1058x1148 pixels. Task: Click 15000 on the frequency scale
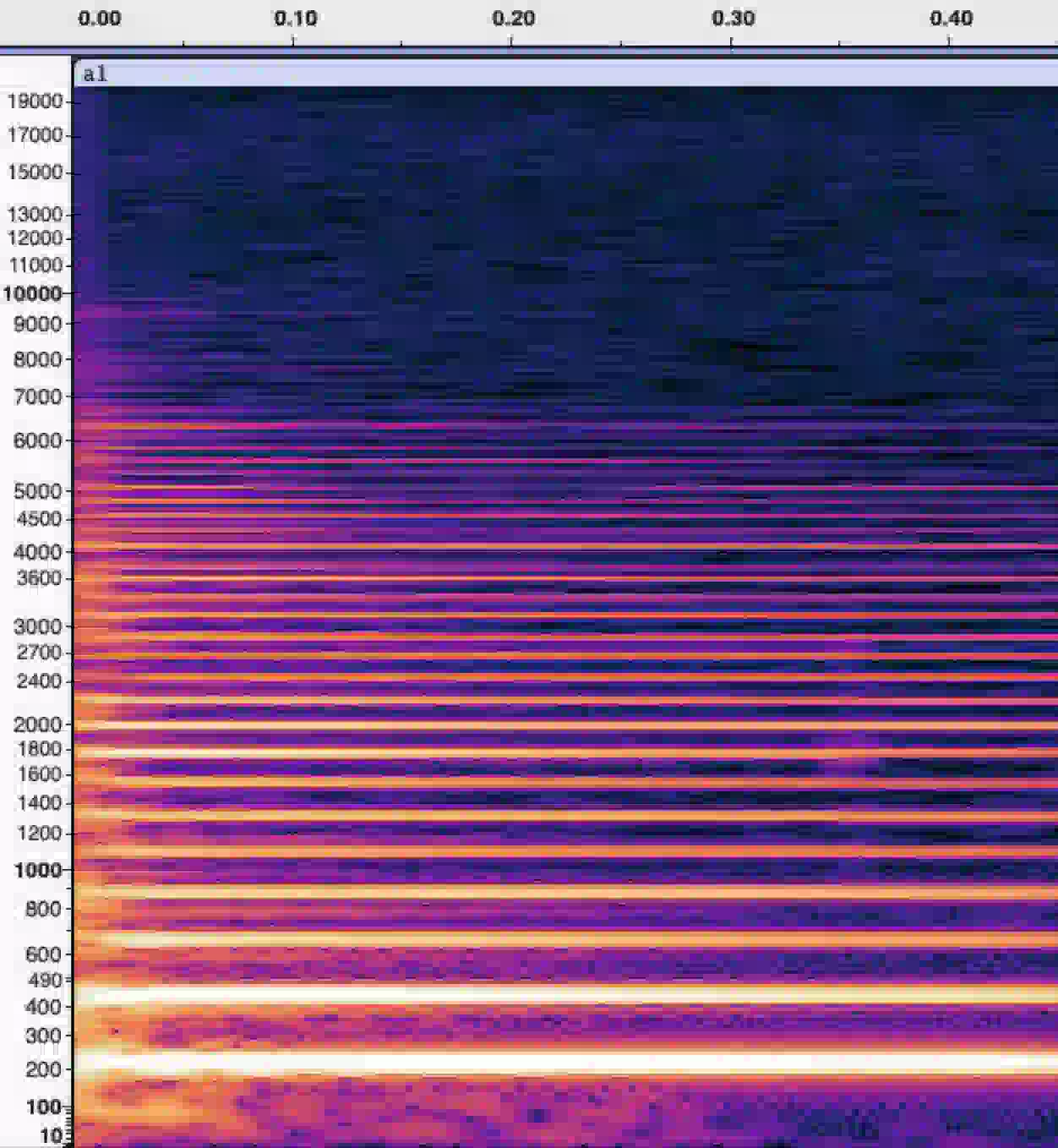click(35, 172)
